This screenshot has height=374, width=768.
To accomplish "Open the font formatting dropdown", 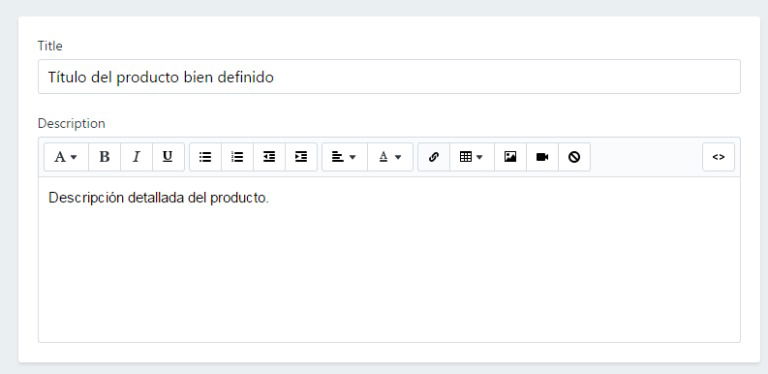I will coord(66,157).
